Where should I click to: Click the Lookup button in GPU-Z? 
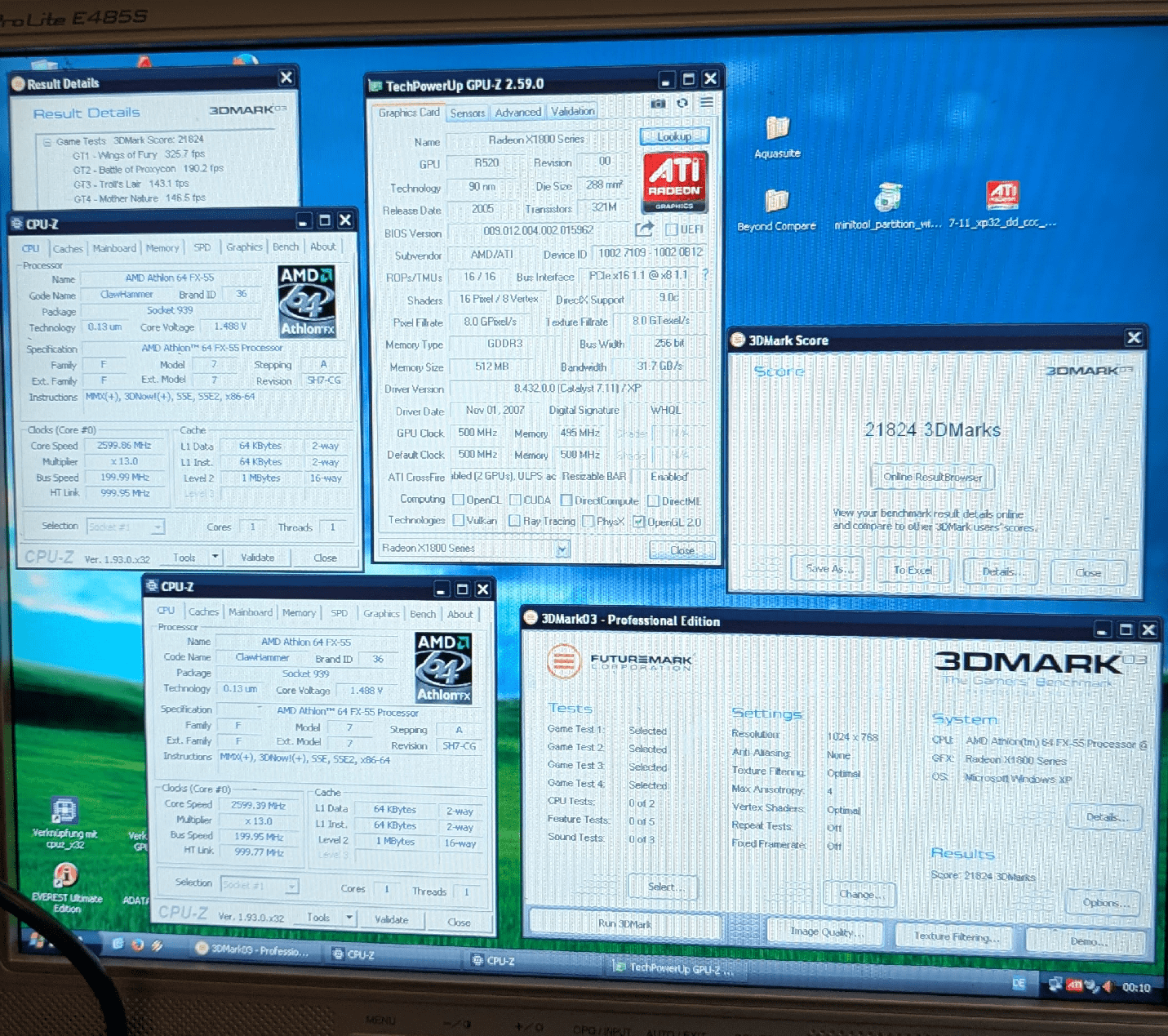674,136
